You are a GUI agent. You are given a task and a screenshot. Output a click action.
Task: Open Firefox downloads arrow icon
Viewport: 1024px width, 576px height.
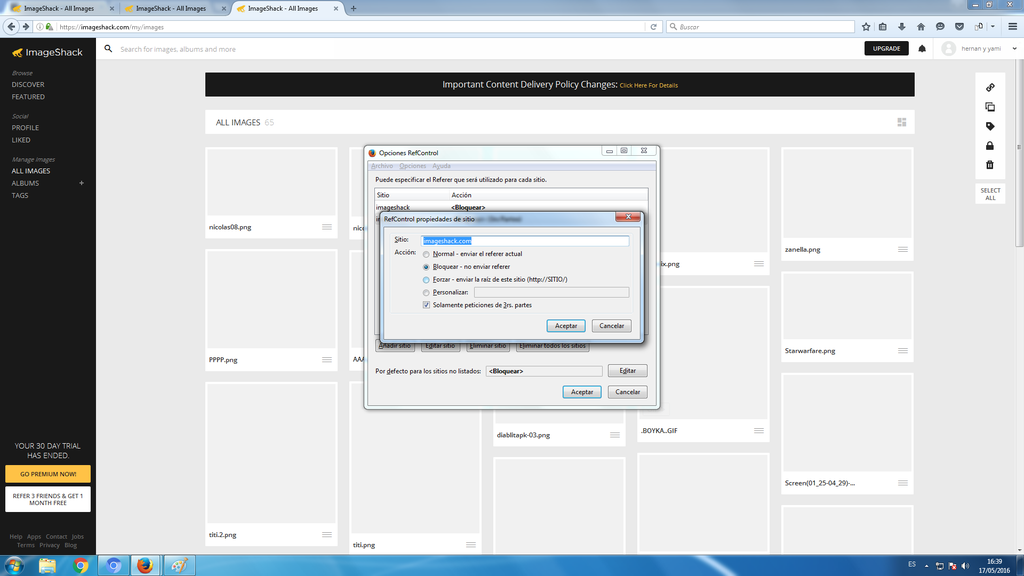902,27
